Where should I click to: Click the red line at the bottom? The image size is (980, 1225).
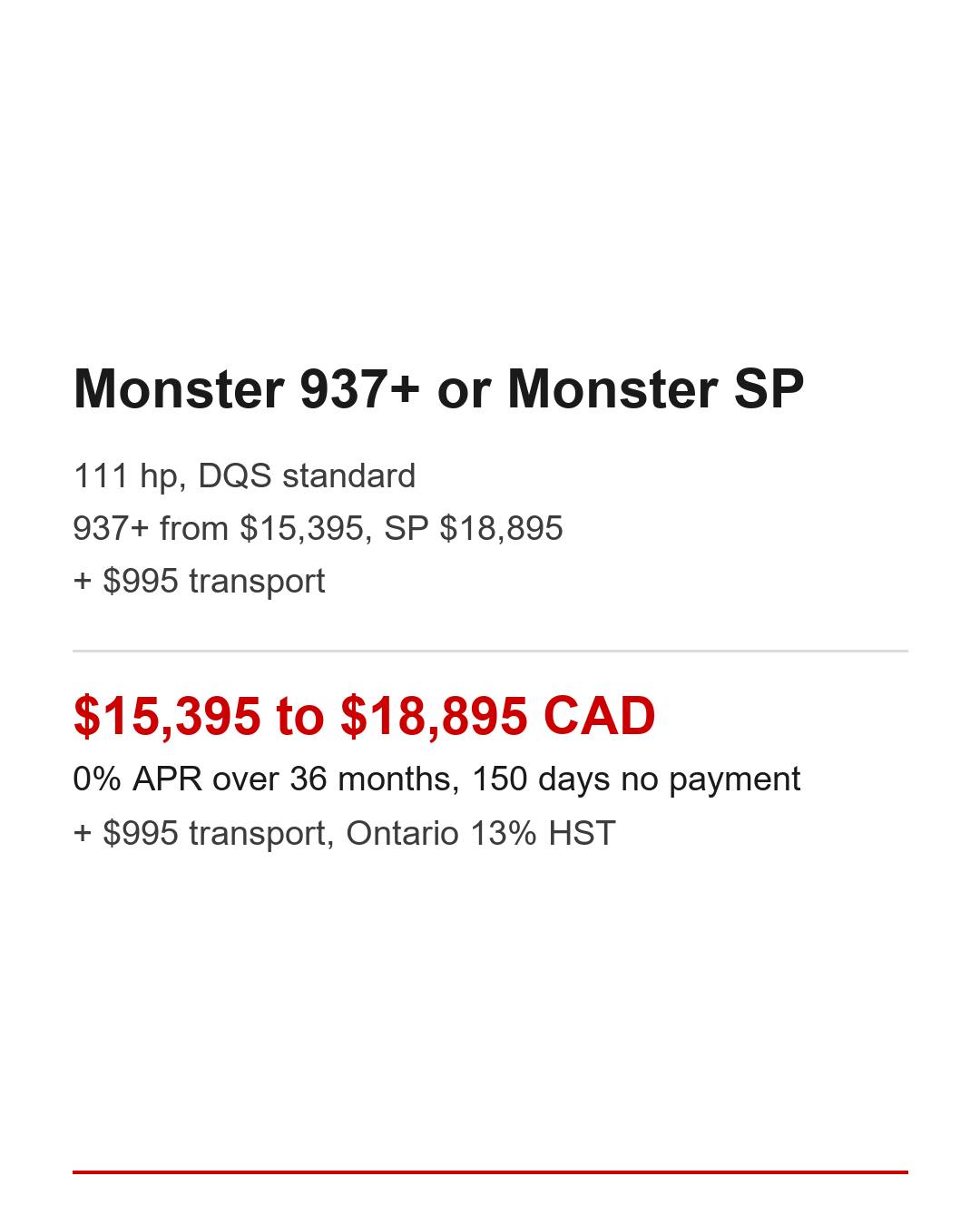pos(490,1172)
